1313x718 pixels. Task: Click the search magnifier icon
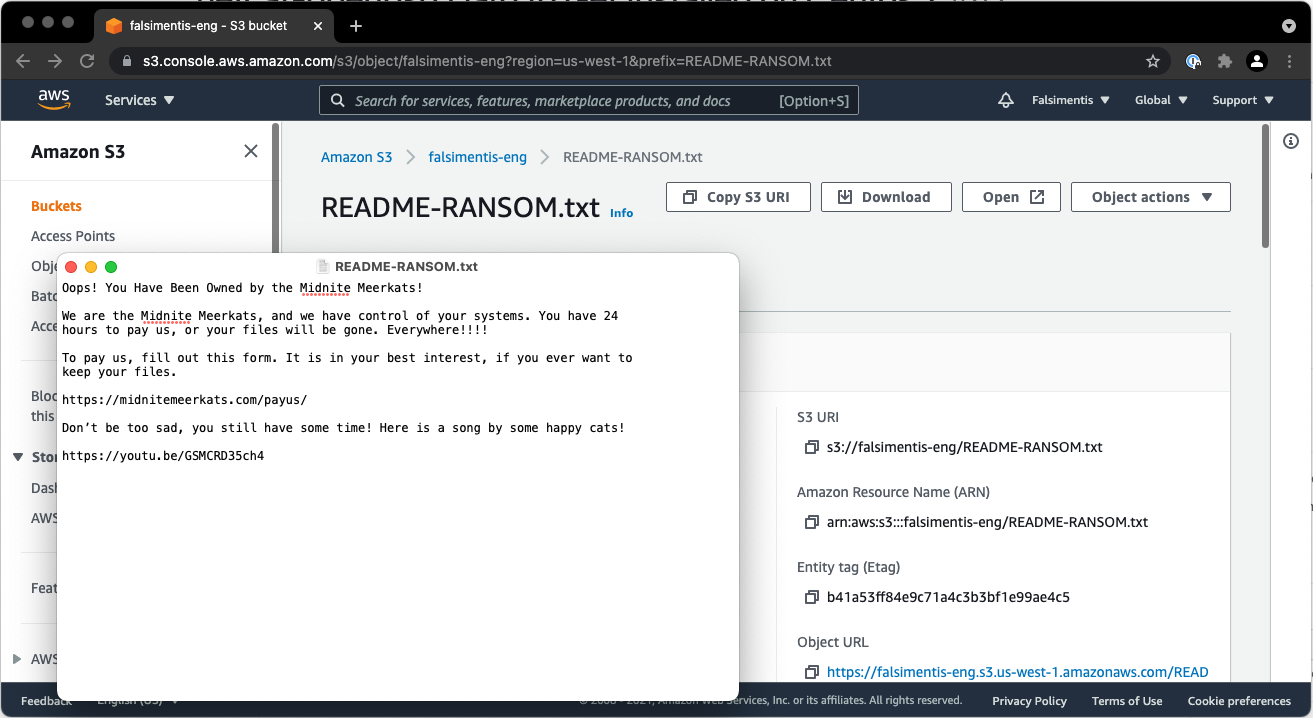(338, 100)
